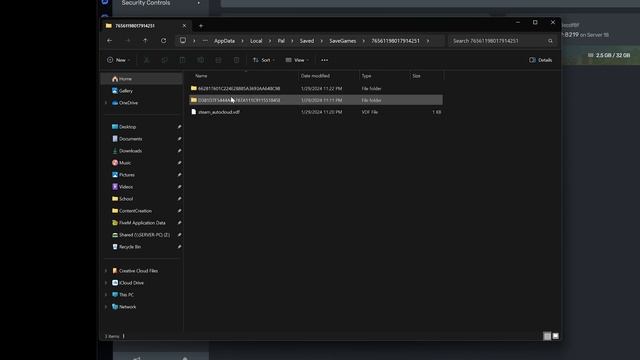This screenshot has width=640, height=360.
Task: Open the New dropdown menu
Action: [119, 60]
